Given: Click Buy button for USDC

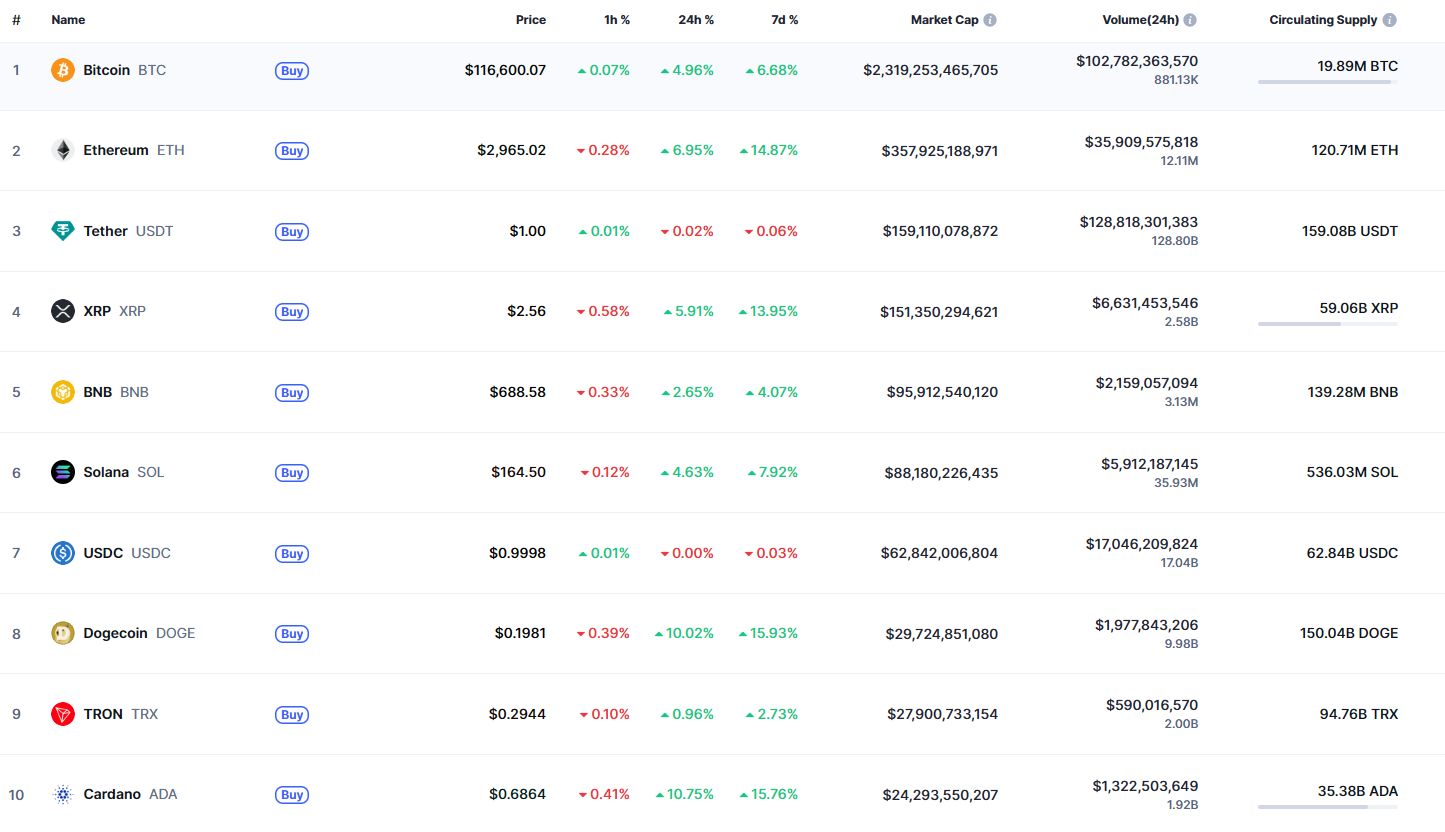Looking at the screenshot, I should point(292,554).
